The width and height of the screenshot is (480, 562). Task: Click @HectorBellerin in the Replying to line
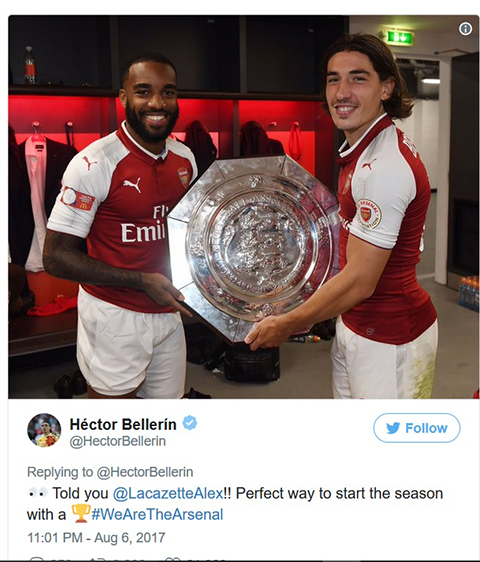[x=145, y=472]
